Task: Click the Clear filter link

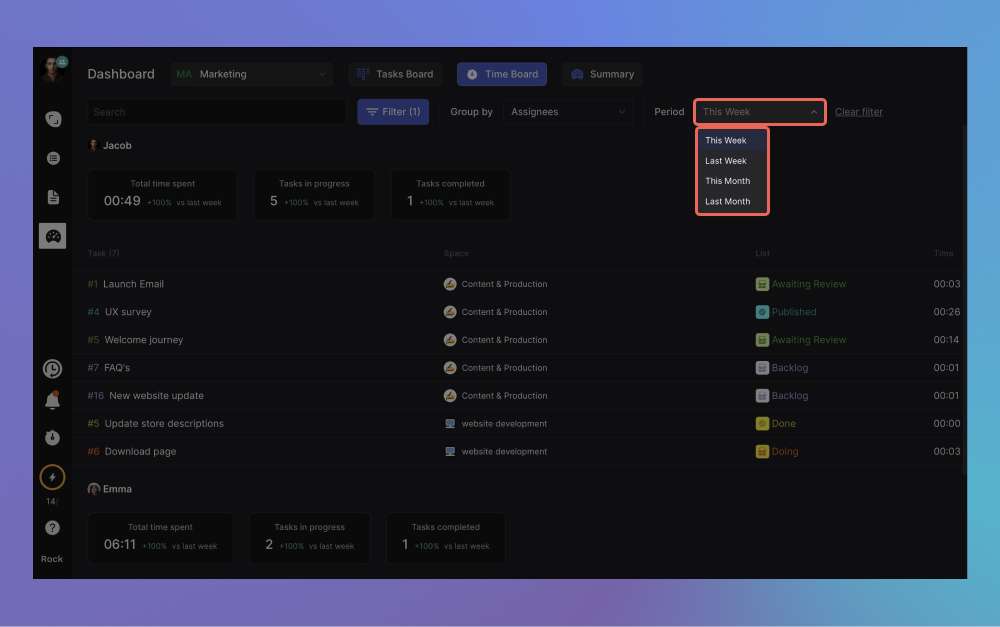Action: (x=859, y=112)
